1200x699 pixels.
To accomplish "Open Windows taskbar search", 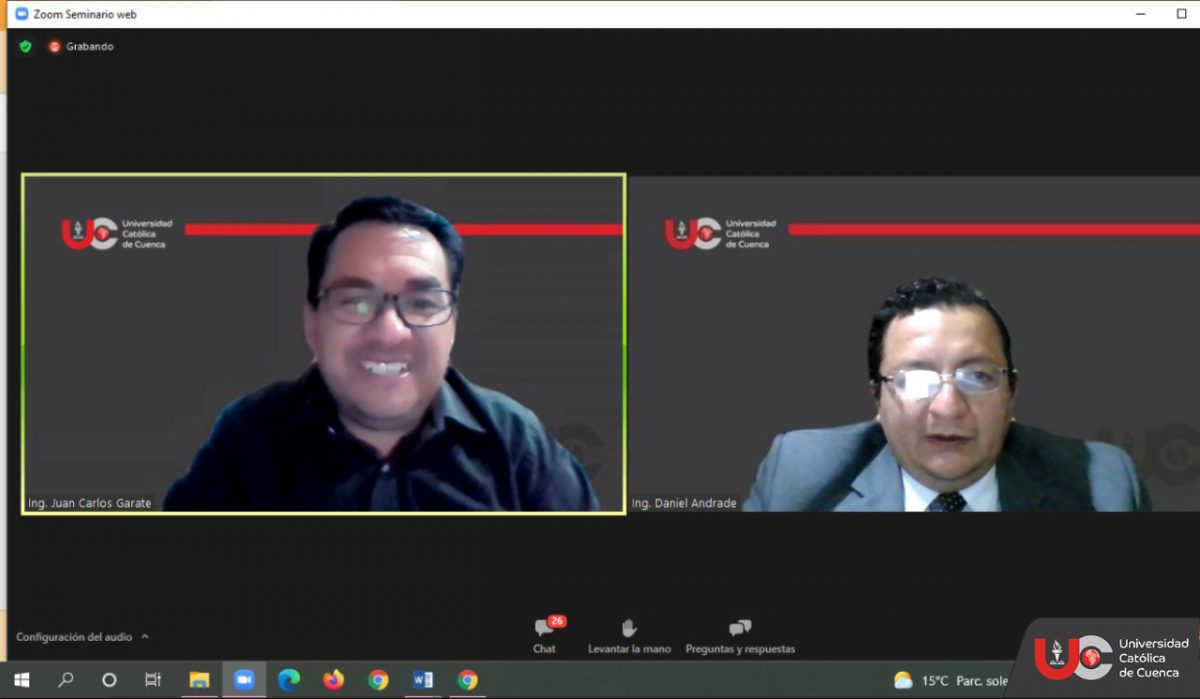I will (x=66, y=680).
